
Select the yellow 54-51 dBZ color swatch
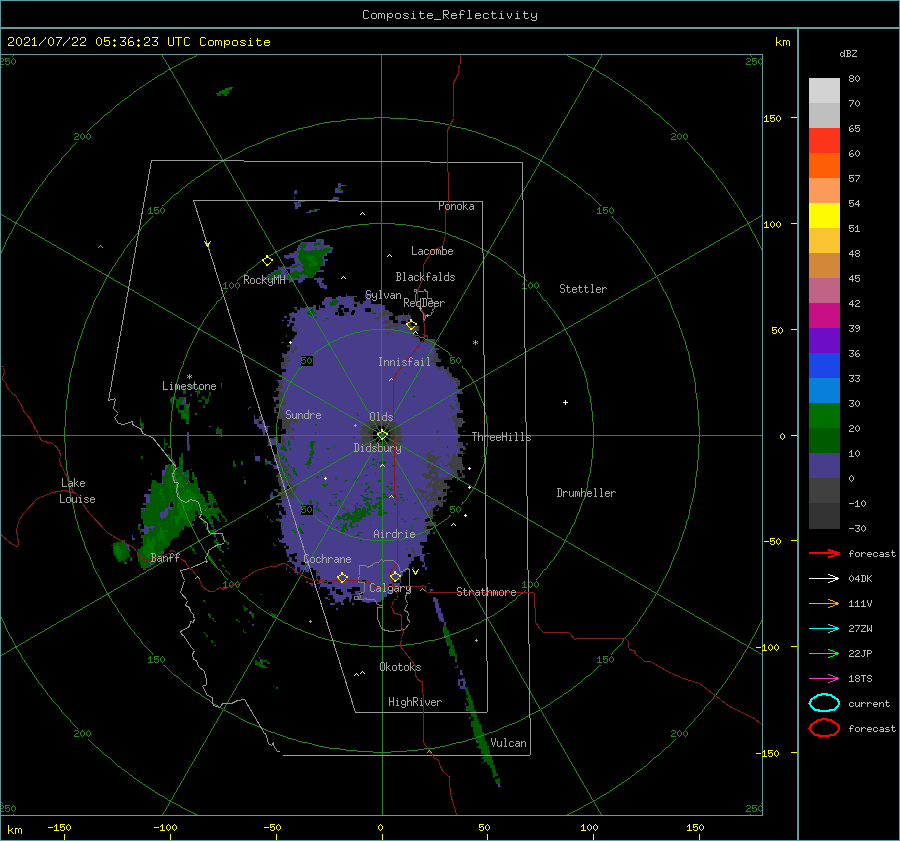click(x=824, y=215)
